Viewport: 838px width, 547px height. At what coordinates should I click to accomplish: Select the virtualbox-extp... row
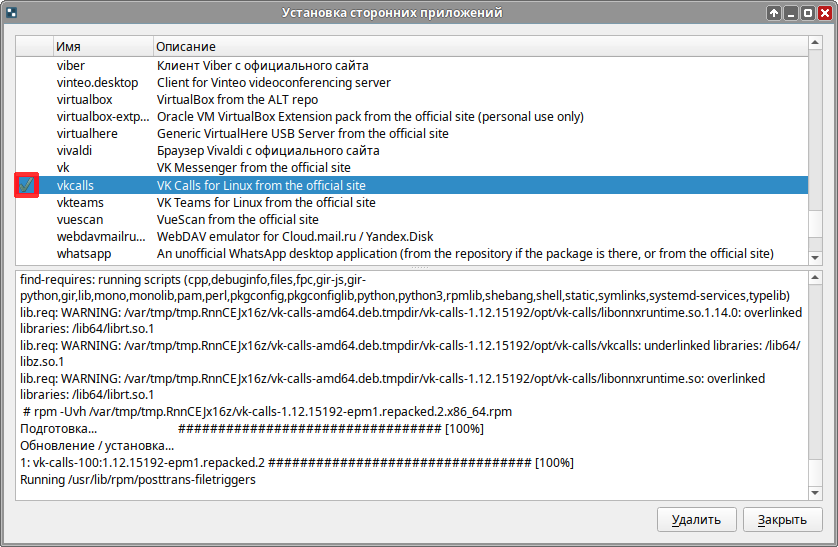pyautogui.click(x=412, y=117)
